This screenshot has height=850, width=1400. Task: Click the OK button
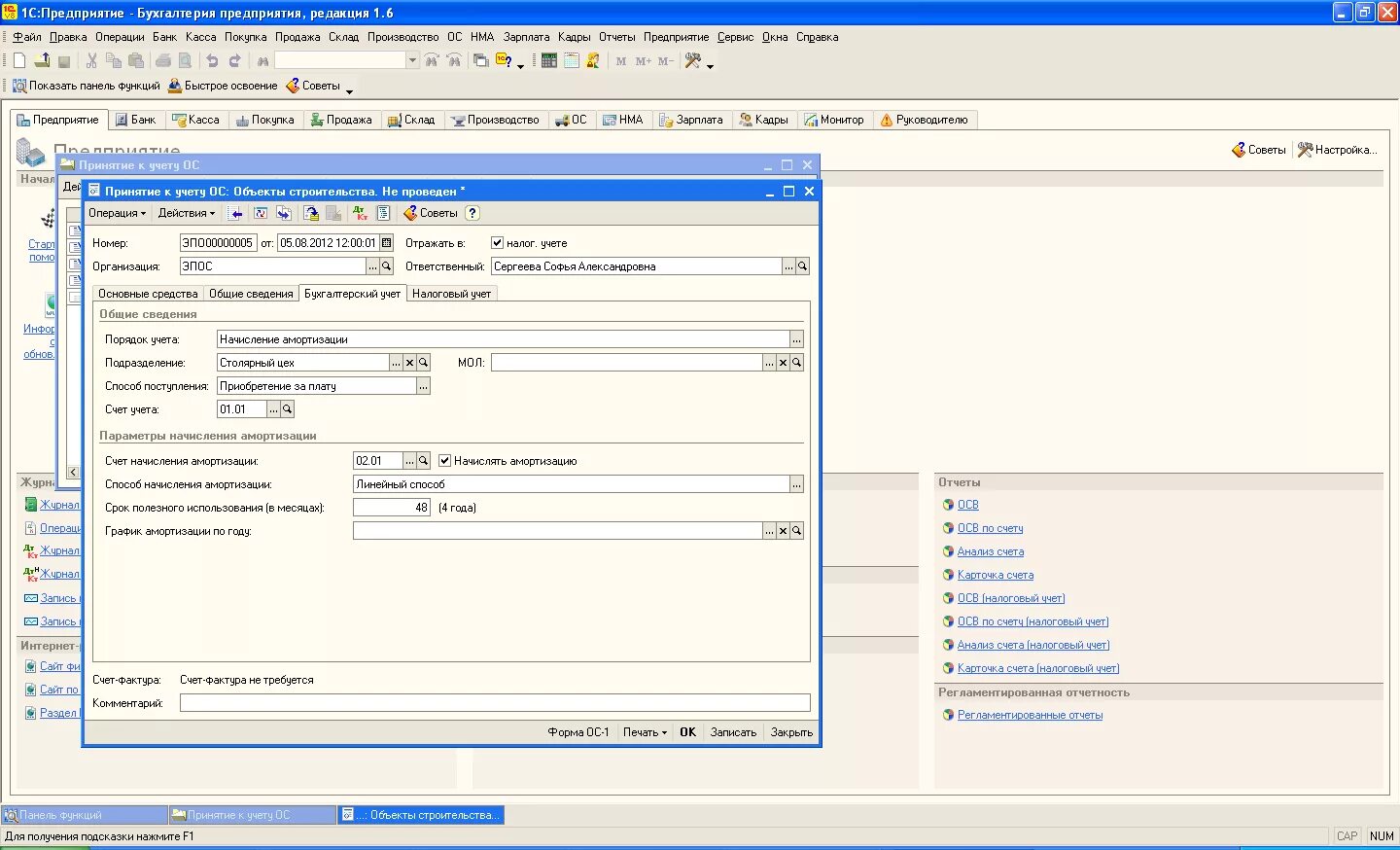click(687, 732)
